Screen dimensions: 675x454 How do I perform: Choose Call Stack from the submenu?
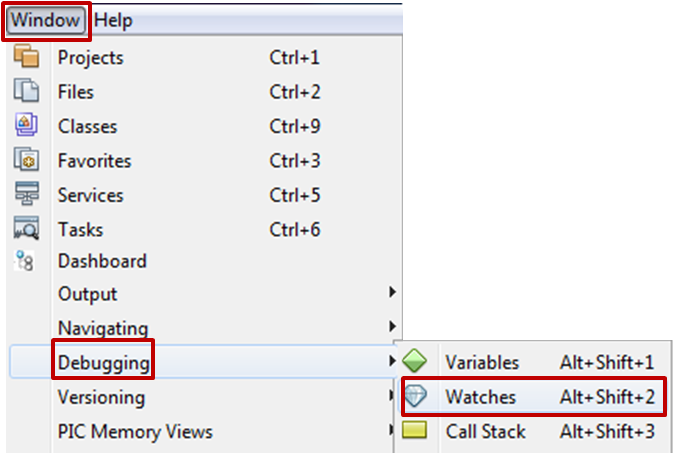click(486, 431)
